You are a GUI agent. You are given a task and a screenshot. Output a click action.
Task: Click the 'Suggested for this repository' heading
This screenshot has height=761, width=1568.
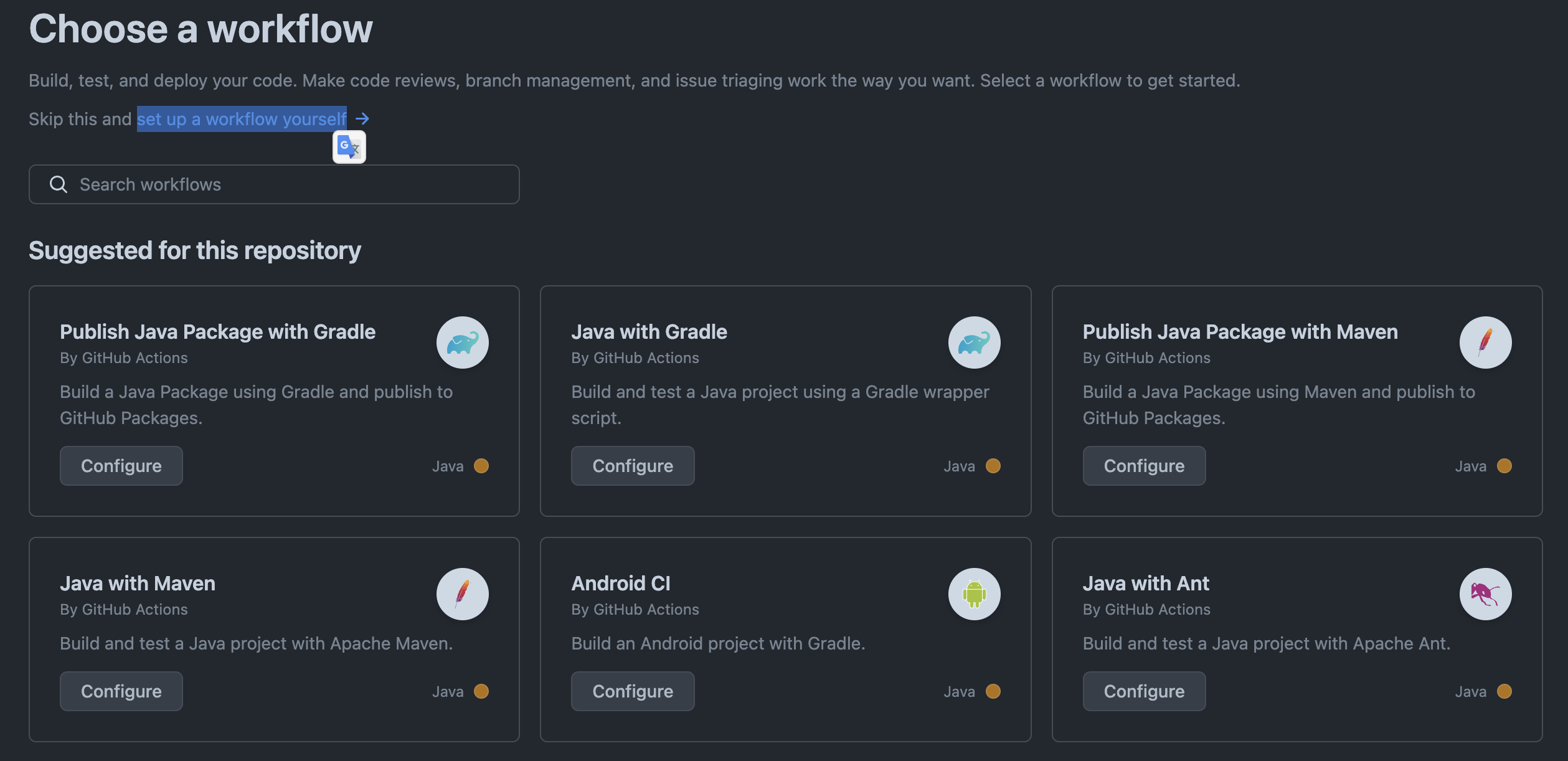(x=195, y=250)
